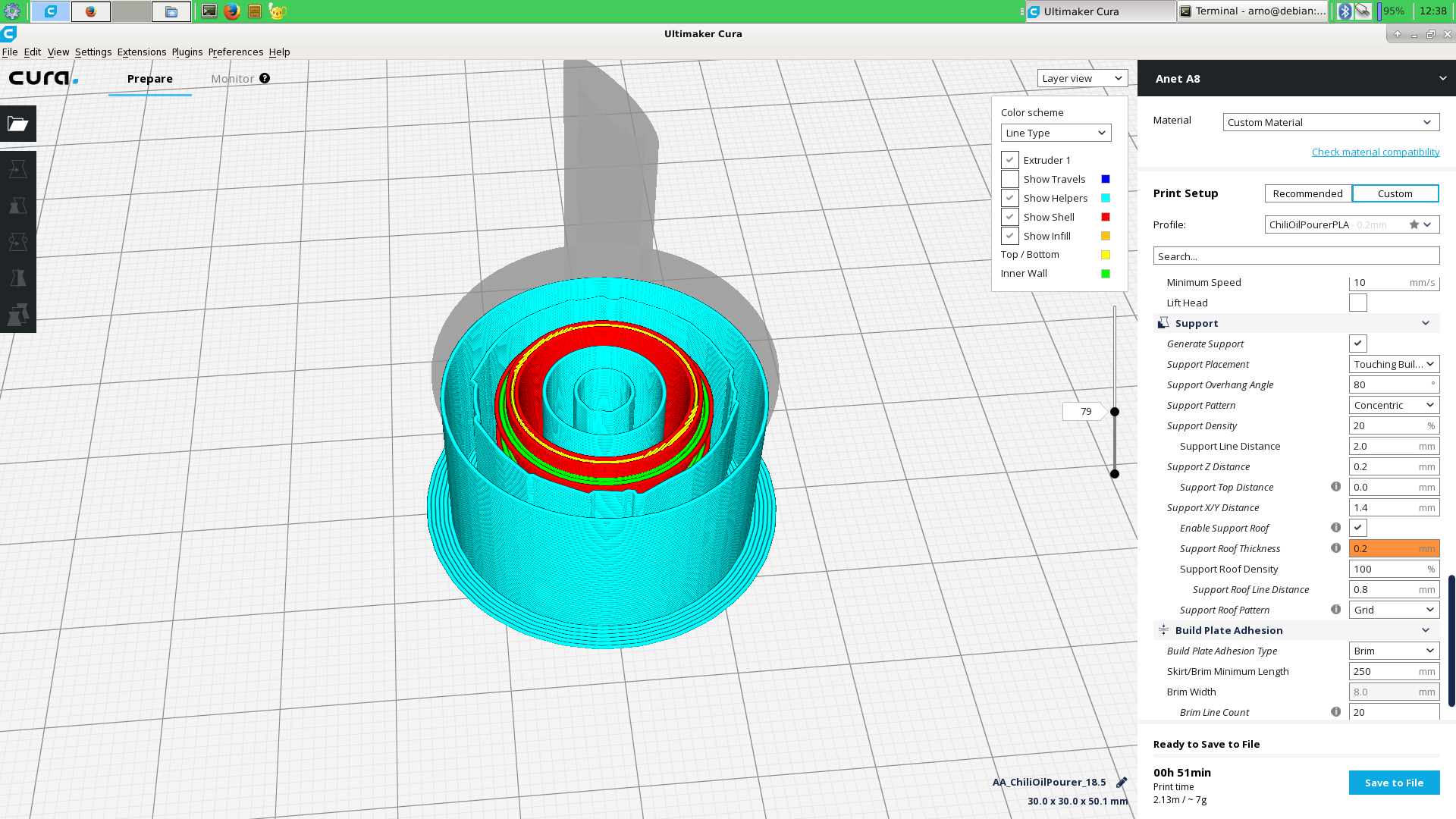Click the info icon beside Support Top Distance
1456x819 pixels.
point(1335,487)
